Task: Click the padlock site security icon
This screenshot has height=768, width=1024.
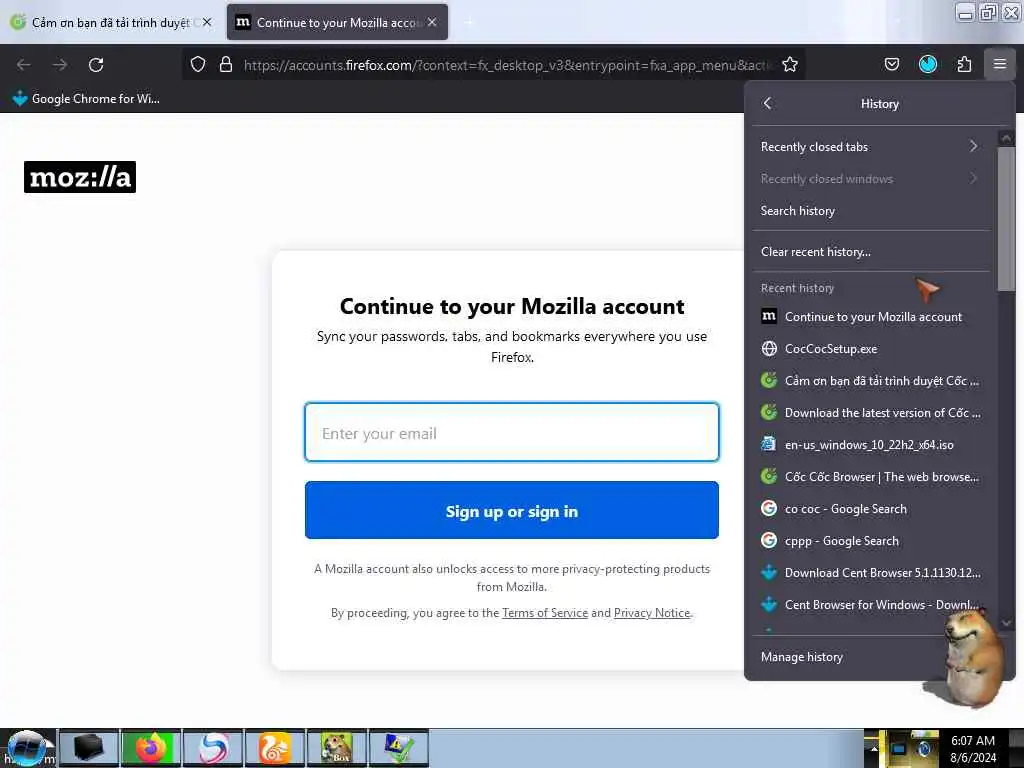Action: tap(226, 65)
